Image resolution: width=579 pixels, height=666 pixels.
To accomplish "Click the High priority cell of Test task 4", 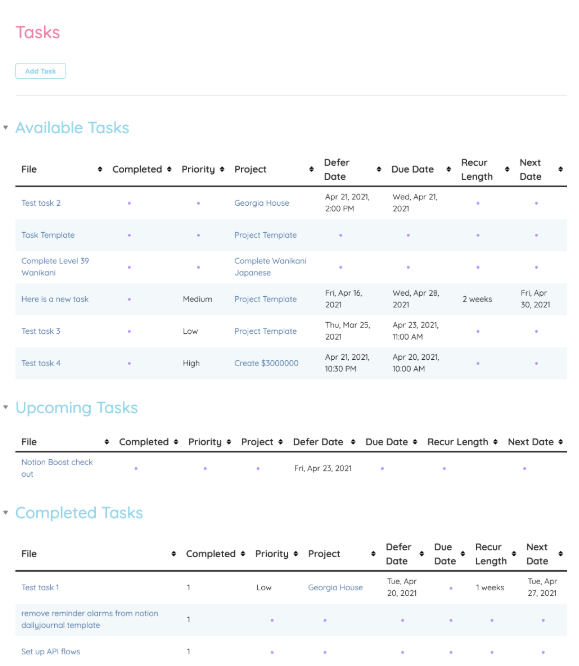I will [191, 363].
